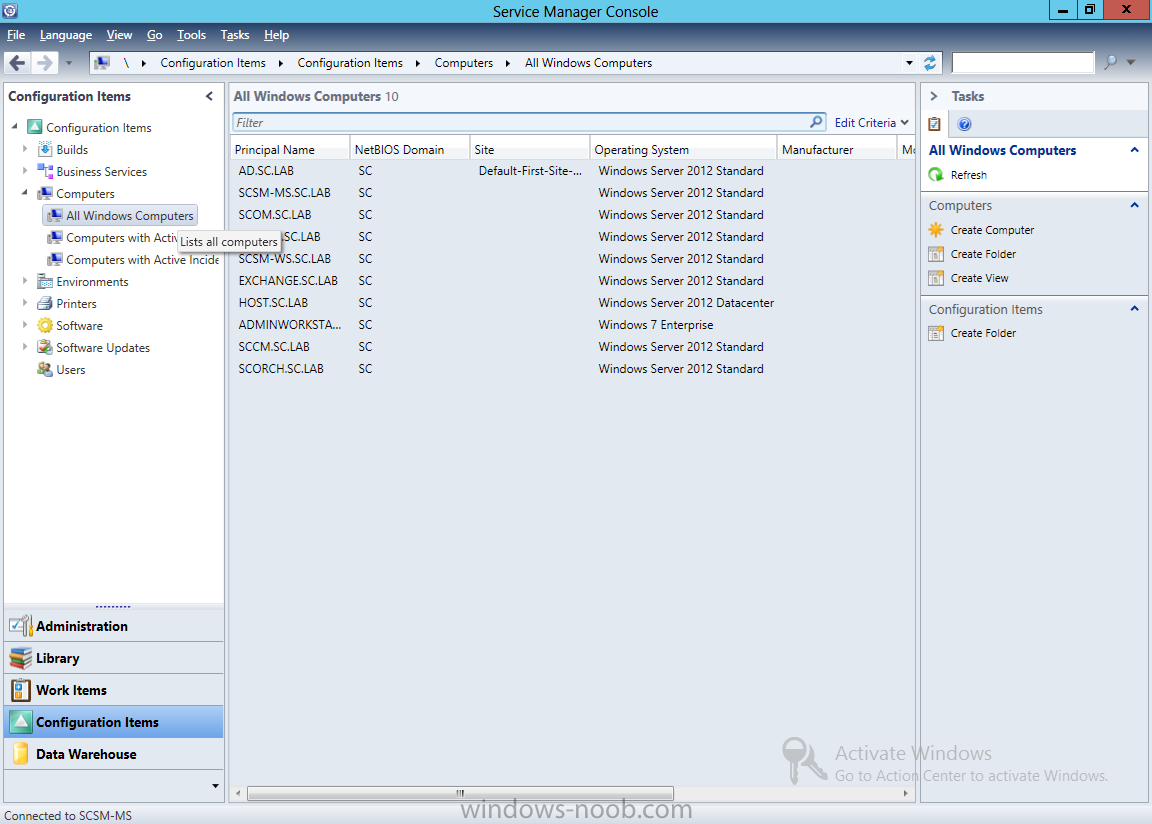Screen dimensions: 1152x824
Task: Click the Business Services tree icon
Action: 45,171
